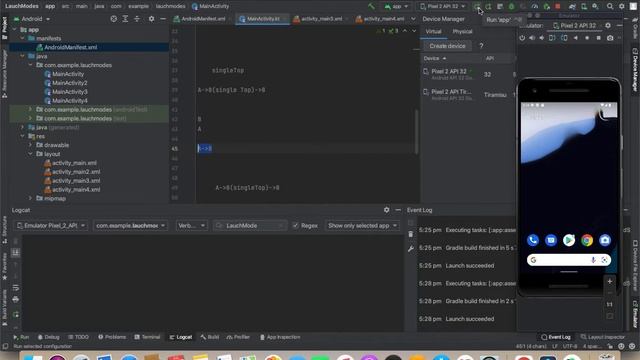
Task: Click the LauchMode logcat filter field
Action: 250,225
